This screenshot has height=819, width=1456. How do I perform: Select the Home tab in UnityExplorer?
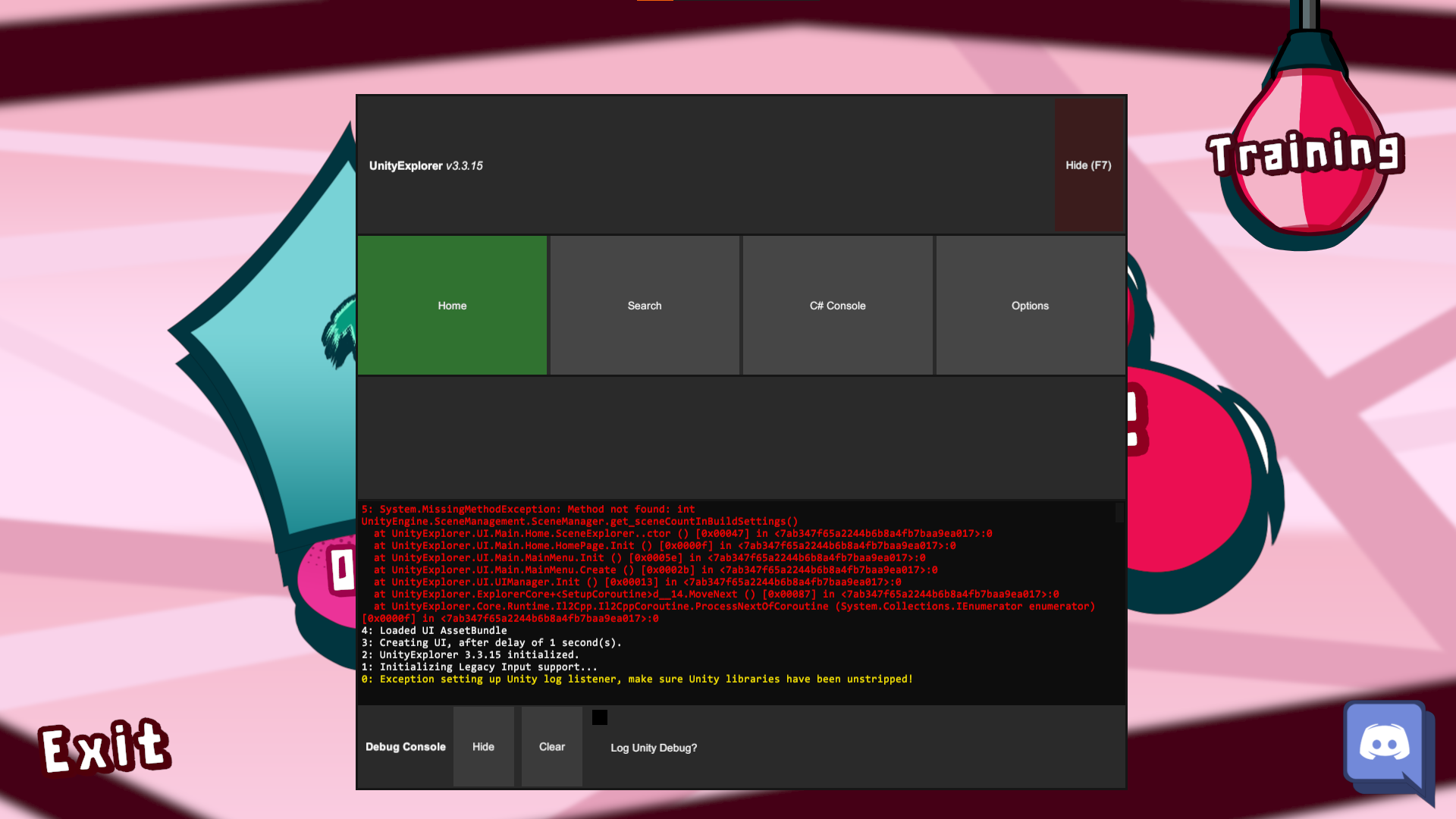452,305
